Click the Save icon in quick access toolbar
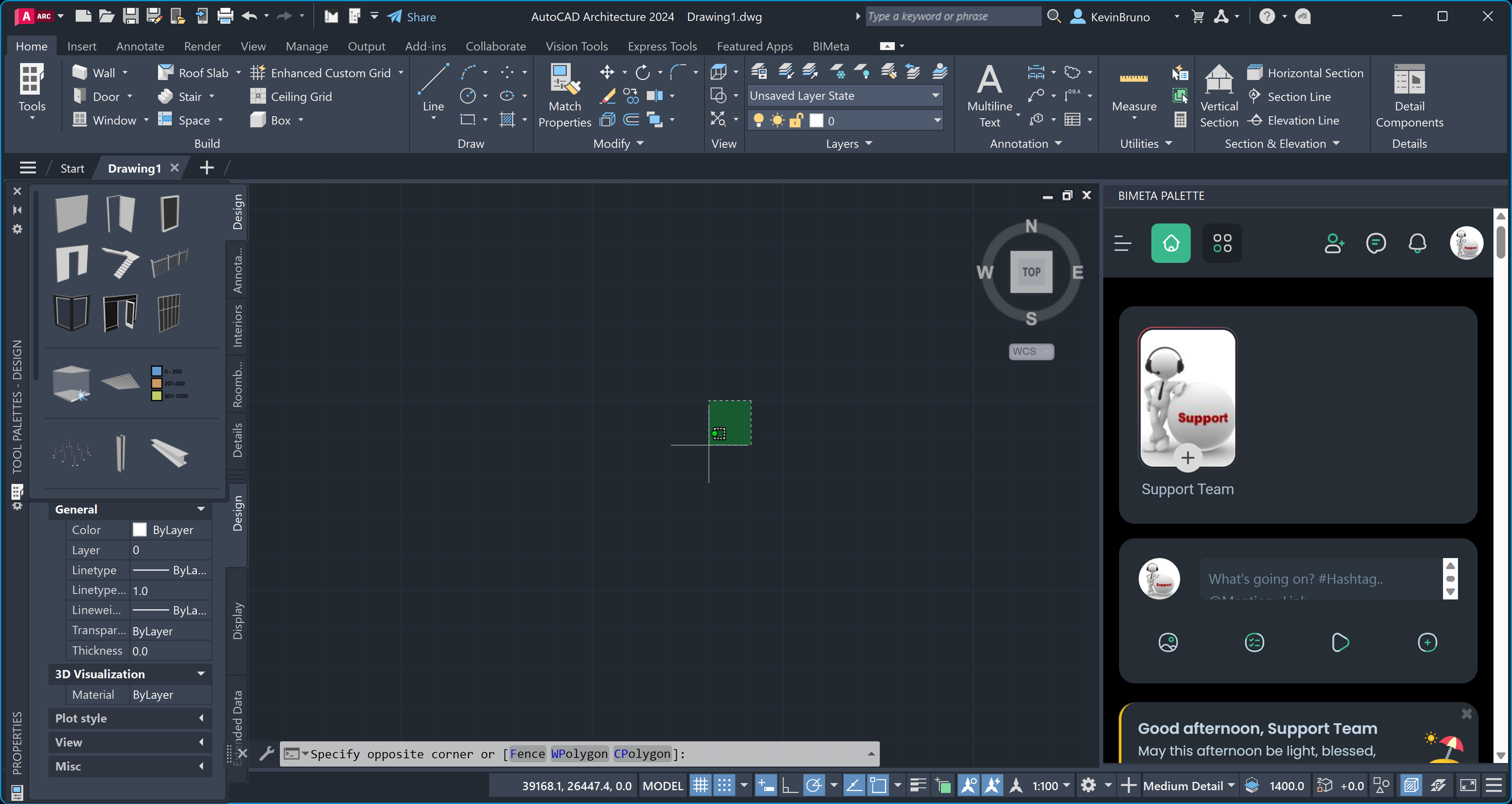 tap(130, 17)
